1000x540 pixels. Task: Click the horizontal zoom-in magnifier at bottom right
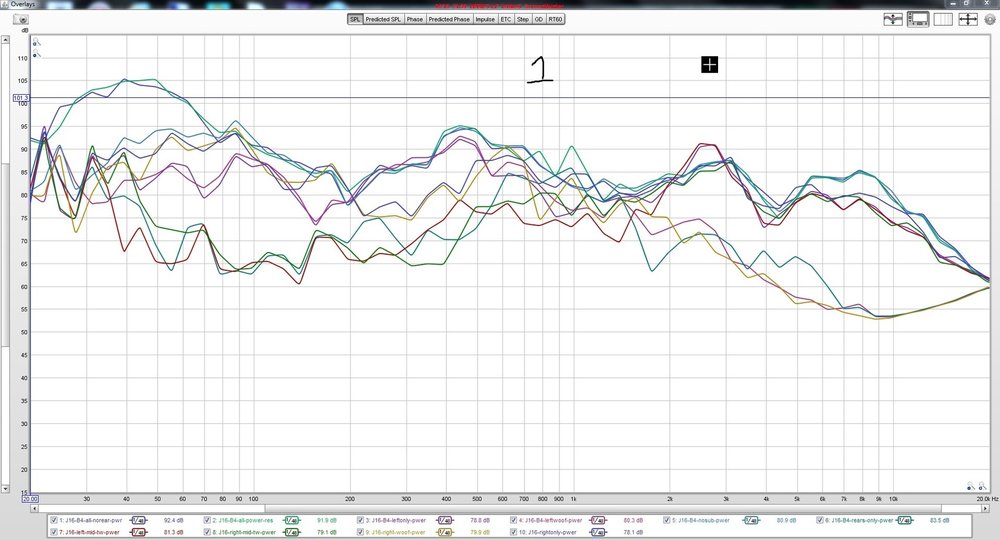(982, 486)
